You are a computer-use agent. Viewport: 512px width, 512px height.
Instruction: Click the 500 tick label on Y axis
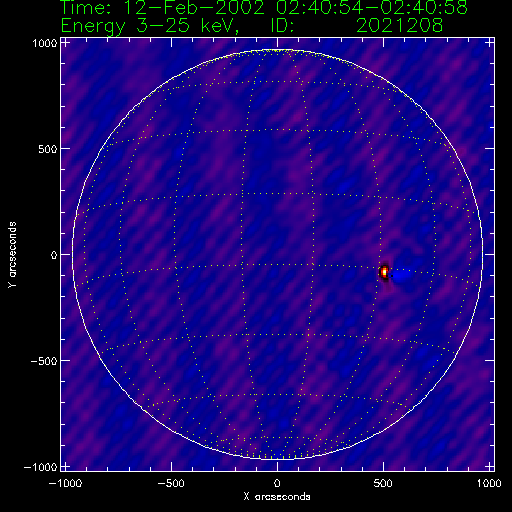48,149
